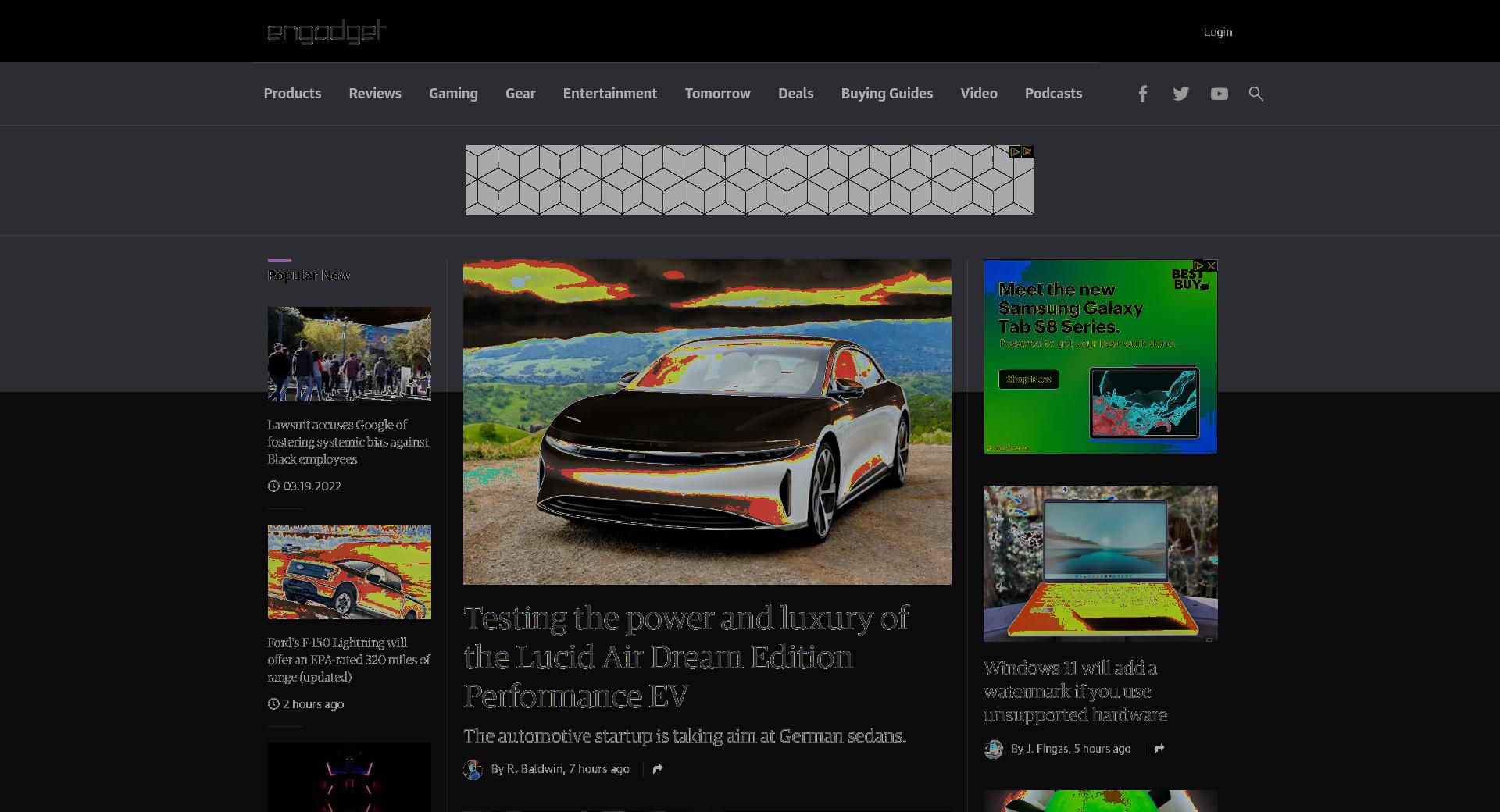Click Samsung Galaxy Tab S8 ad headline
The height and width of the screenshot is (812, 1500).
point(1070,308)
